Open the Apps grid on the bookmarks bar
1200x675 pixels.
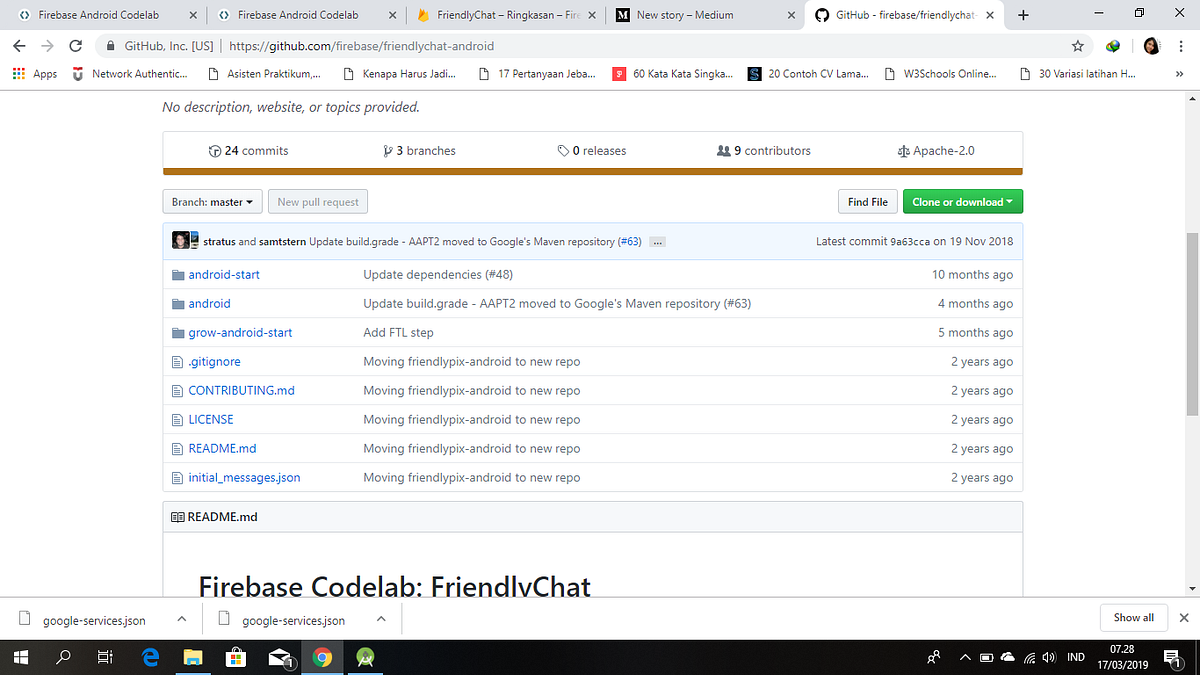tap(18, 73)
